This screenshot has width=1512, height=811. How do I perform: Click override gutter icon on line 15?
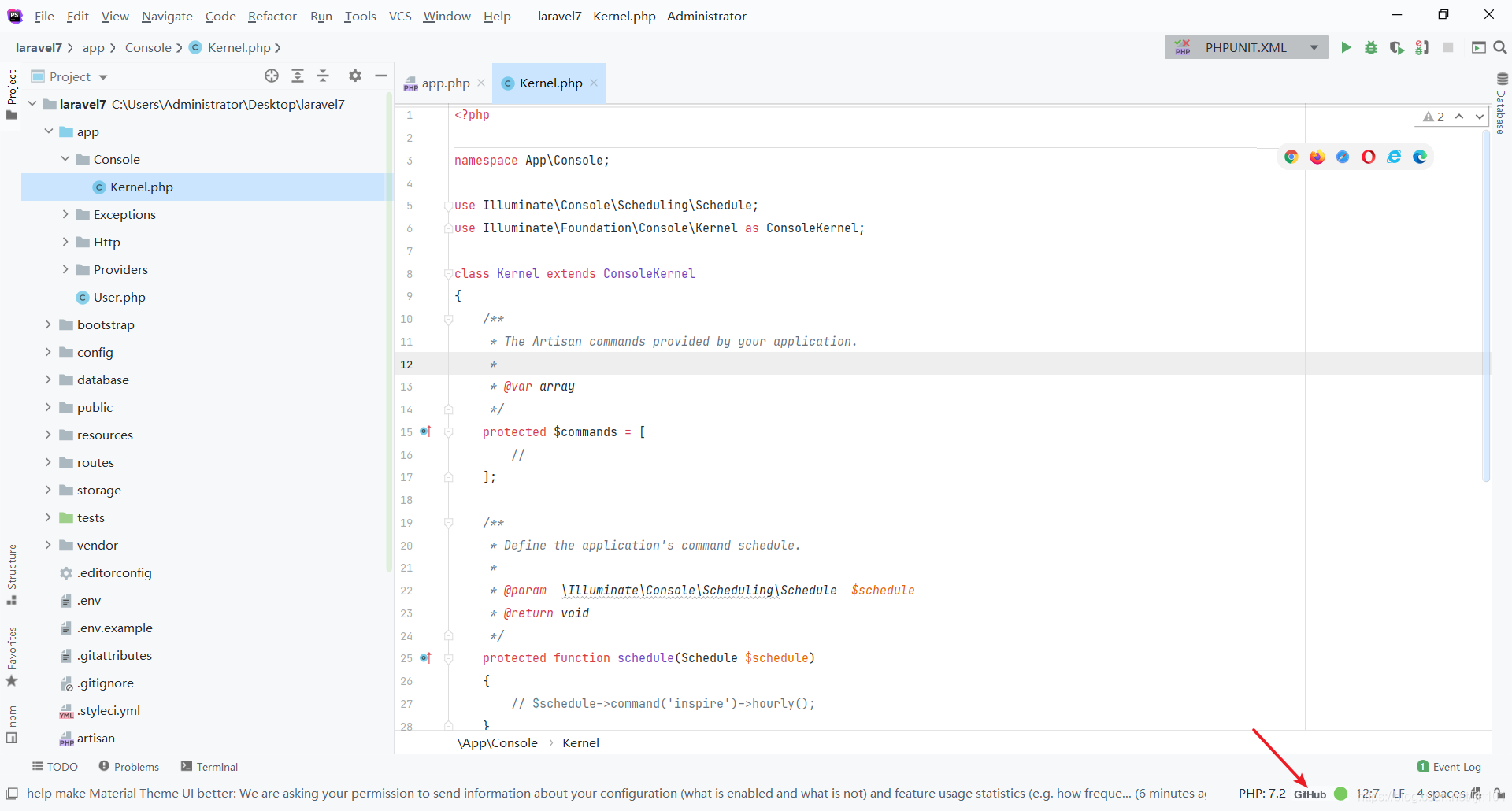coord(426,431)
